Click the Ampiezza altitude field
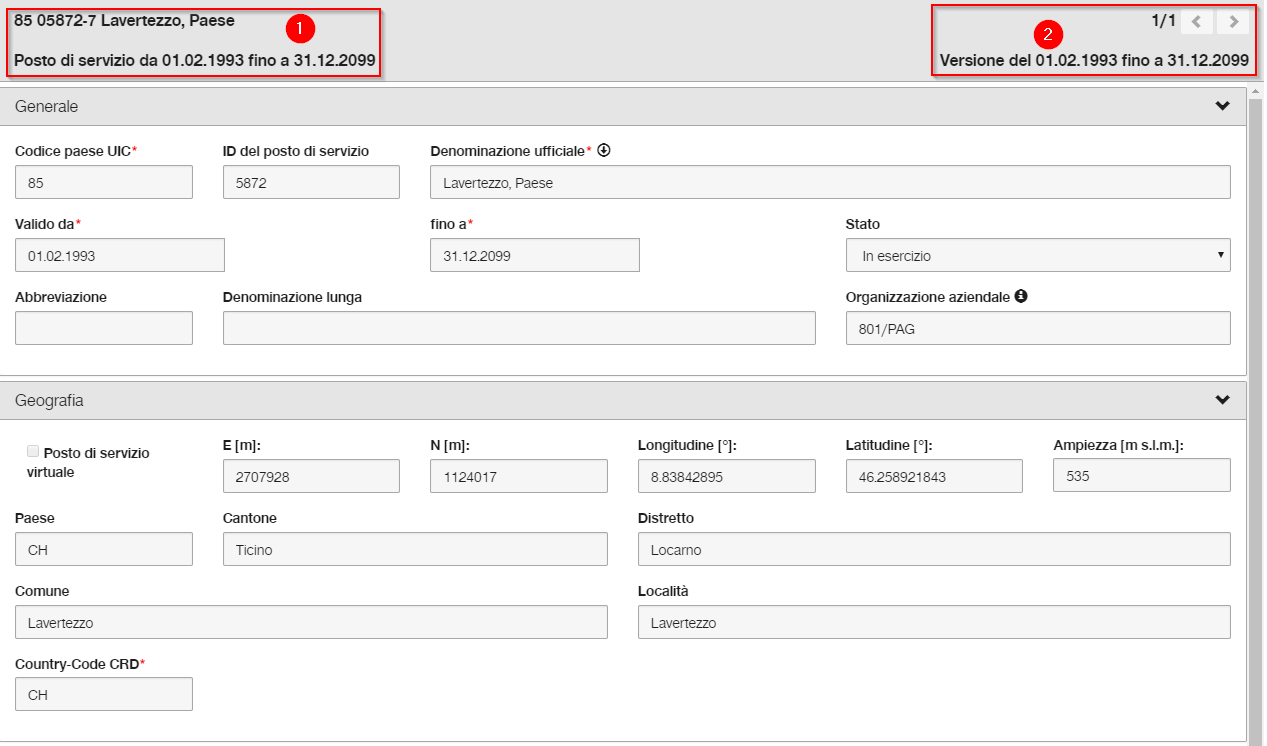Viewport: 1267px width, 746px height. (1142, 476)
